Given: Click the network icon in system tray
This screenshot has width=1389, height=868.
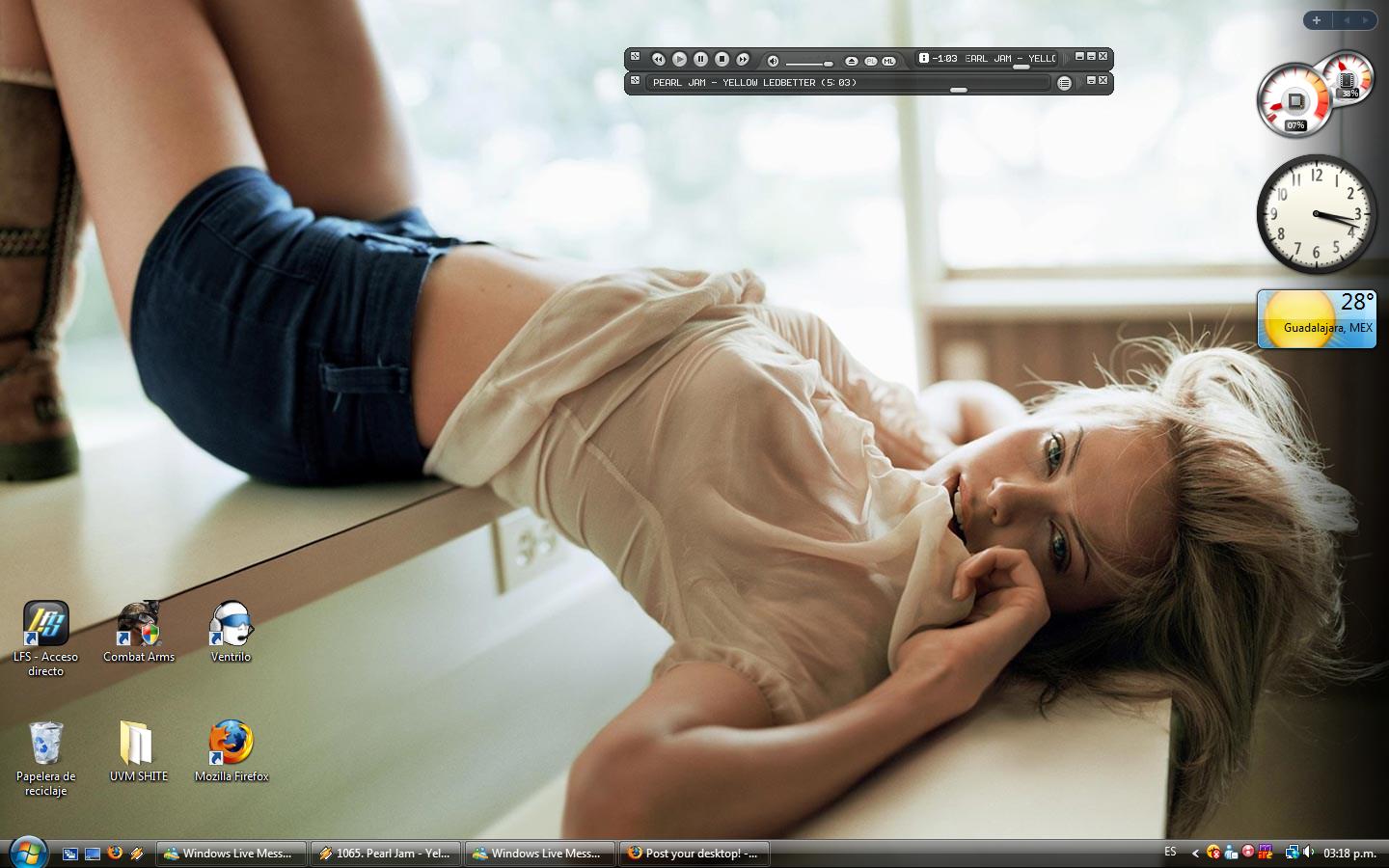Looking at the screenshot, I should pyautogui.click(x=1292, y=853).
